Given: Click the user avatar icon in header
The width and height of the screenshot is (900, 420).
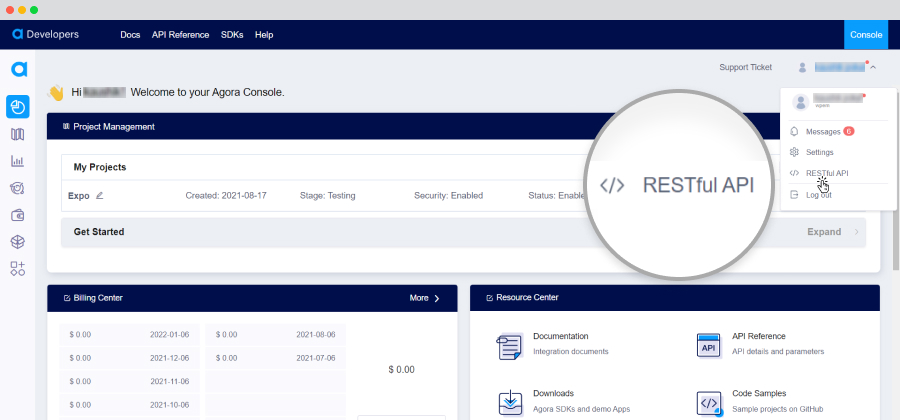Looking at the screenshot, I should 802,68.
